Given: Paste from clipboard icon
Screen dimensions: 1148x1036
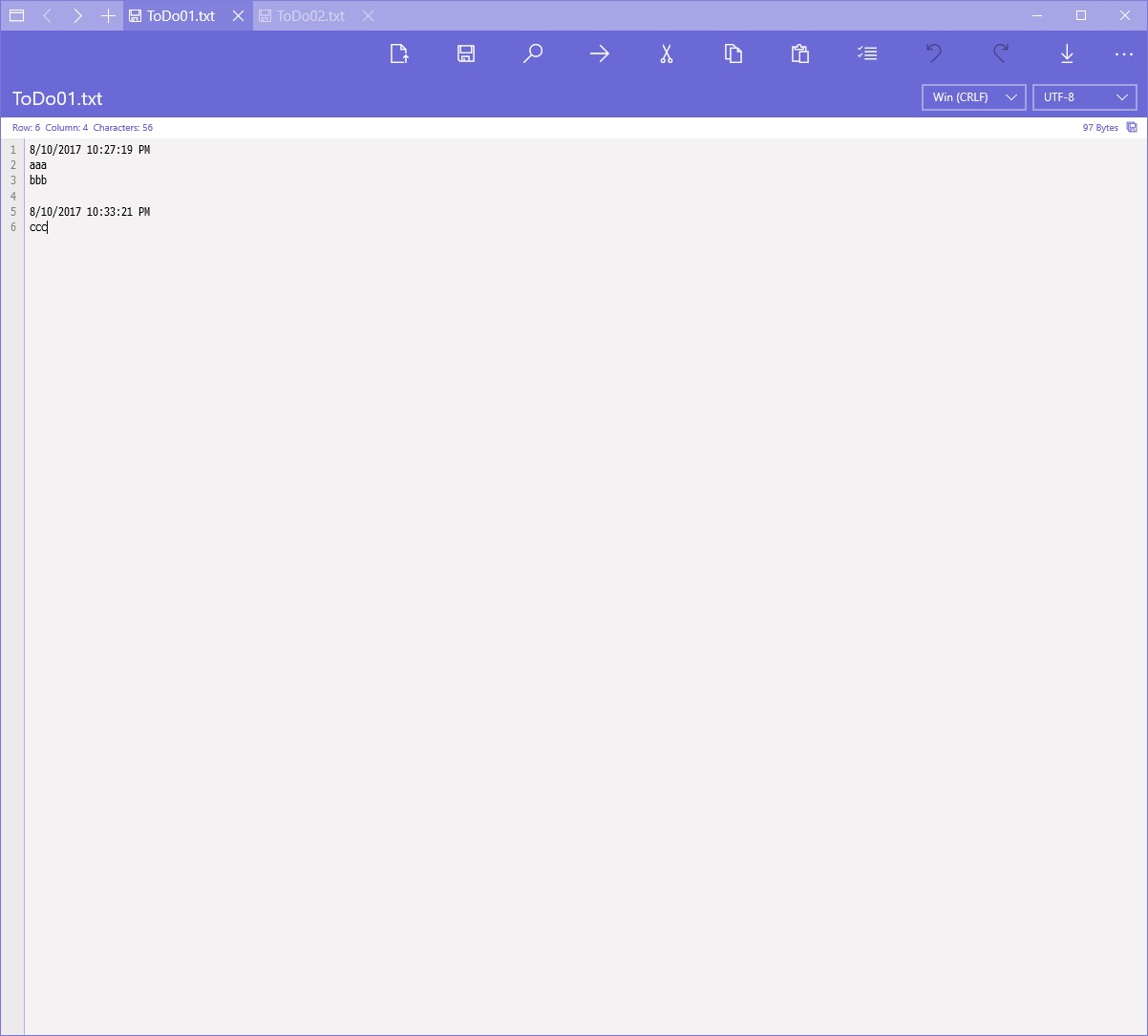Looking at the screenshot, I should (x=800, y=53).
